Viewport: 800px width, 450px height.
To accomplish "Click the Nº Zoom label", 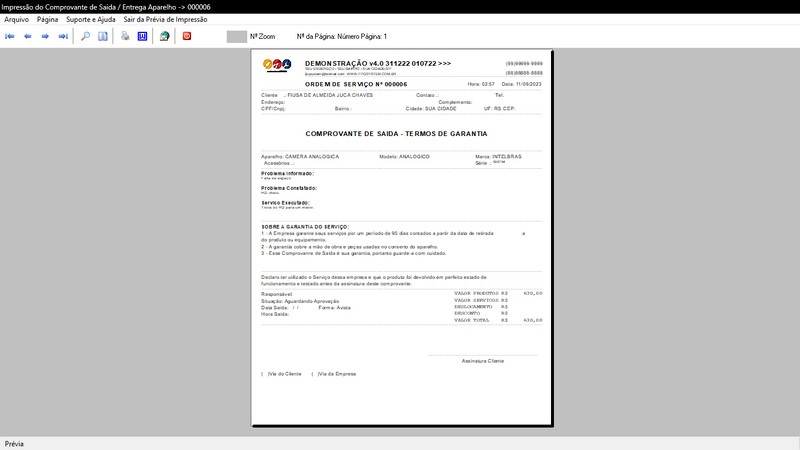I will tap(262, 37).
